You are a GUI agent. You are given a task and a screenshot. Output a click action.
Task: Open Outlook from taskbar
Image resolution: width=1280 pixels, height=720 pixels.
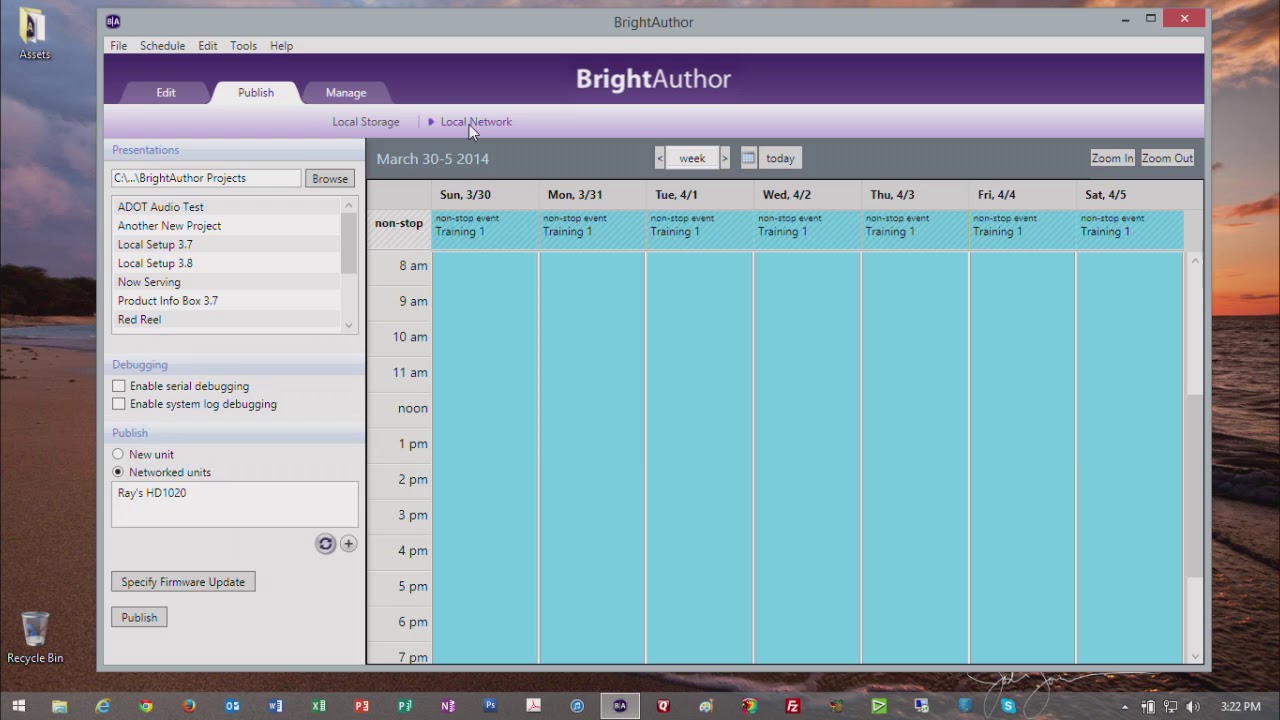(x=232, y=706)
